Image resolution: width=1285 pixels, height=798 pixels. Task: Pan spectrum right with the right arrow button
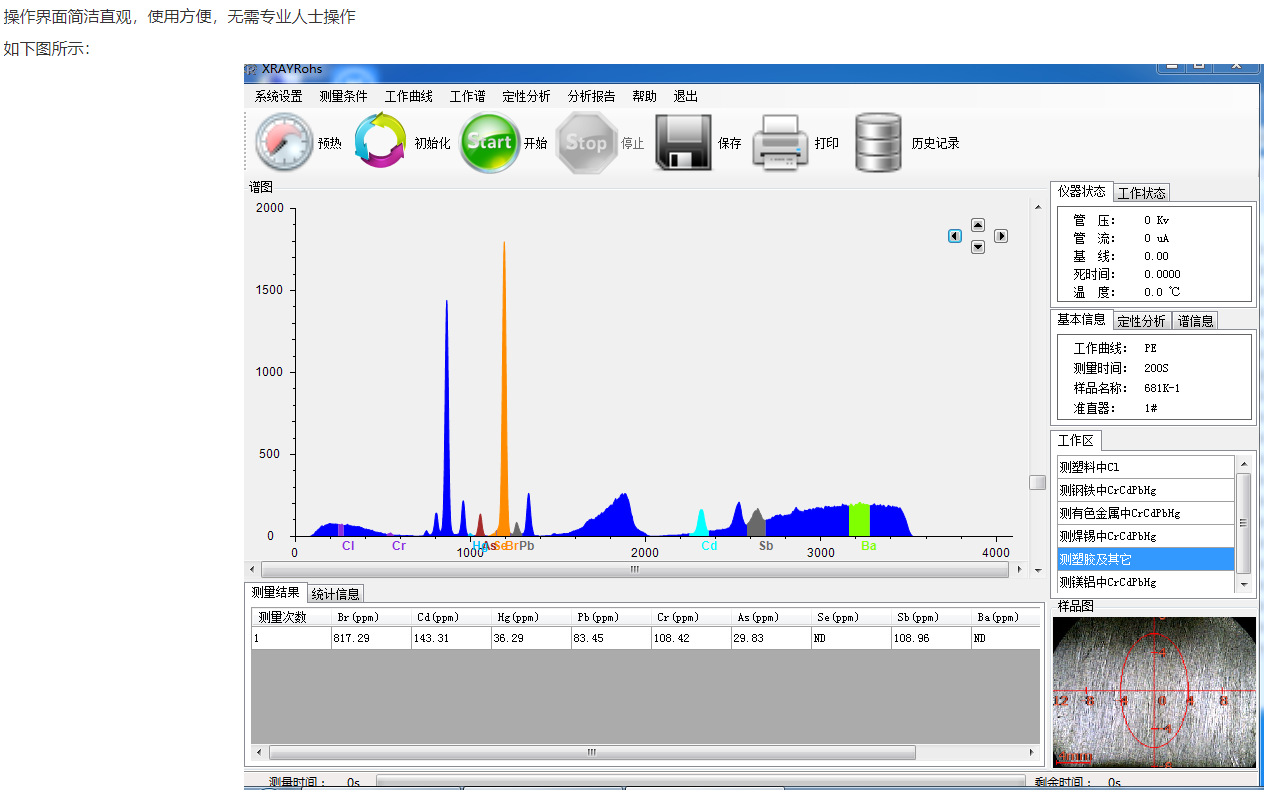pyautogui.click(x=1001, y=236)
